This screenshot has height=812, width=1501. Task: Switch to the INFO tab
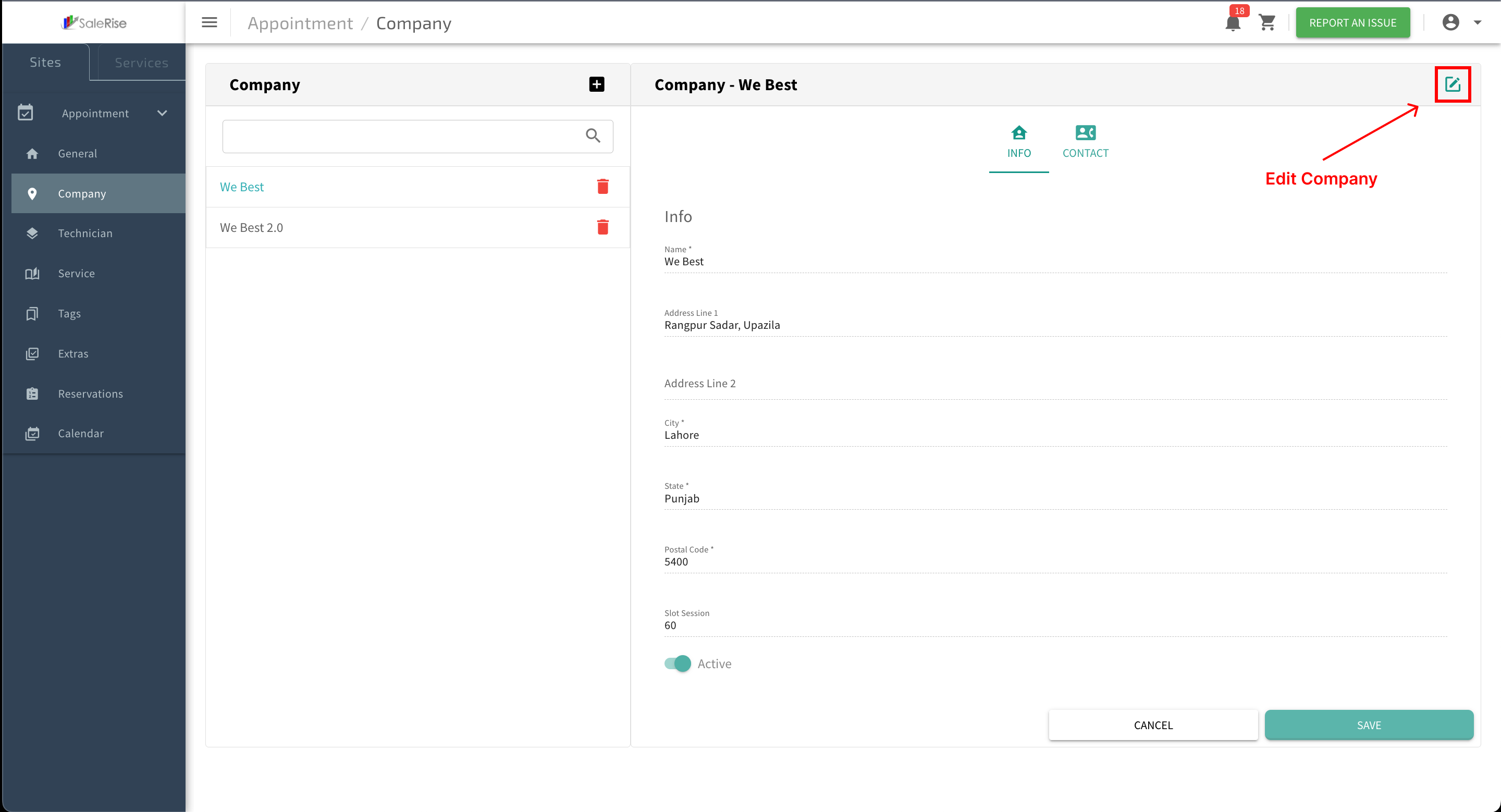1018,142
